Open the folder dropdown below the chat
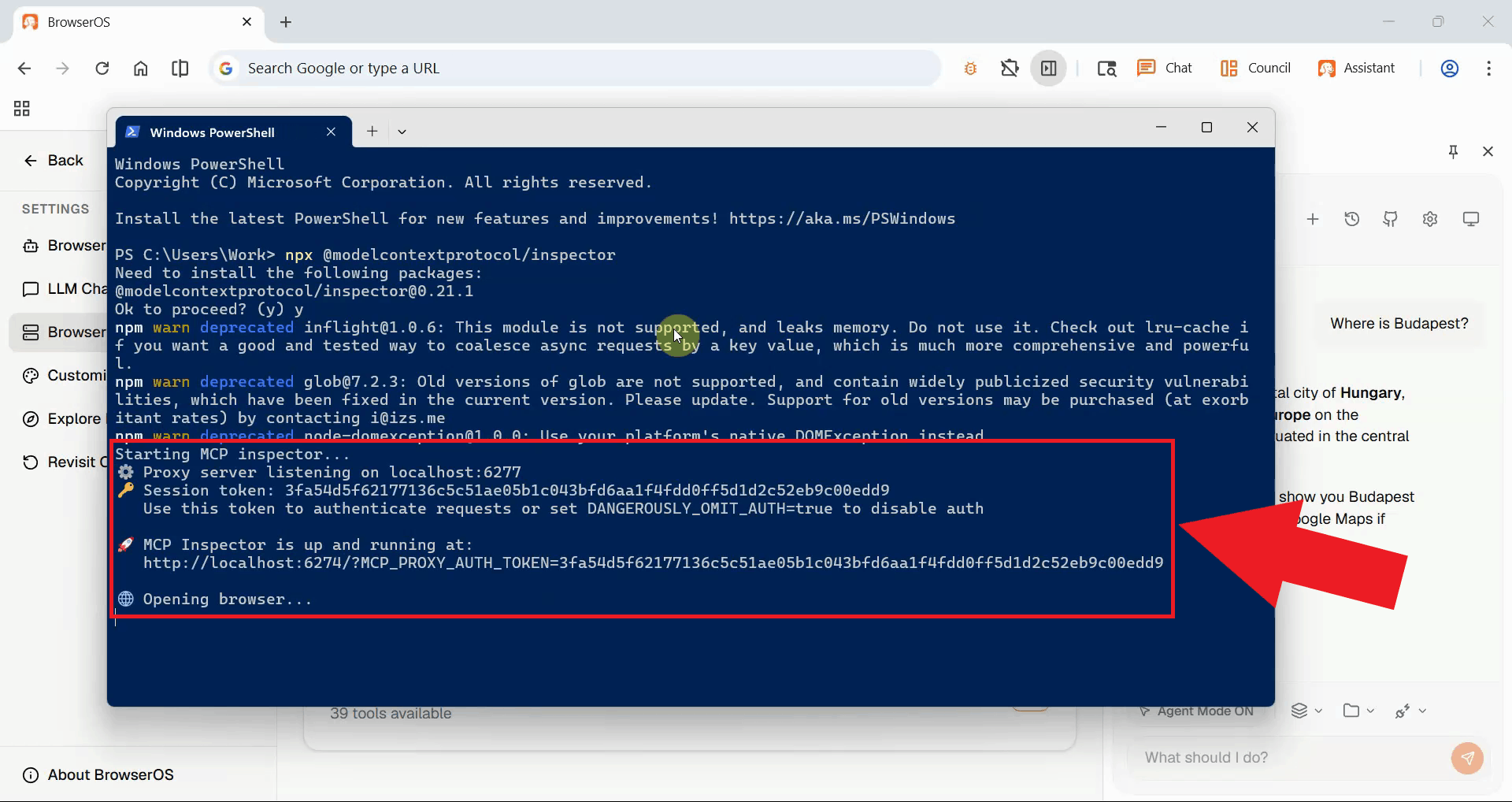The image size is (1512, 802). [x=1358, y=711]
